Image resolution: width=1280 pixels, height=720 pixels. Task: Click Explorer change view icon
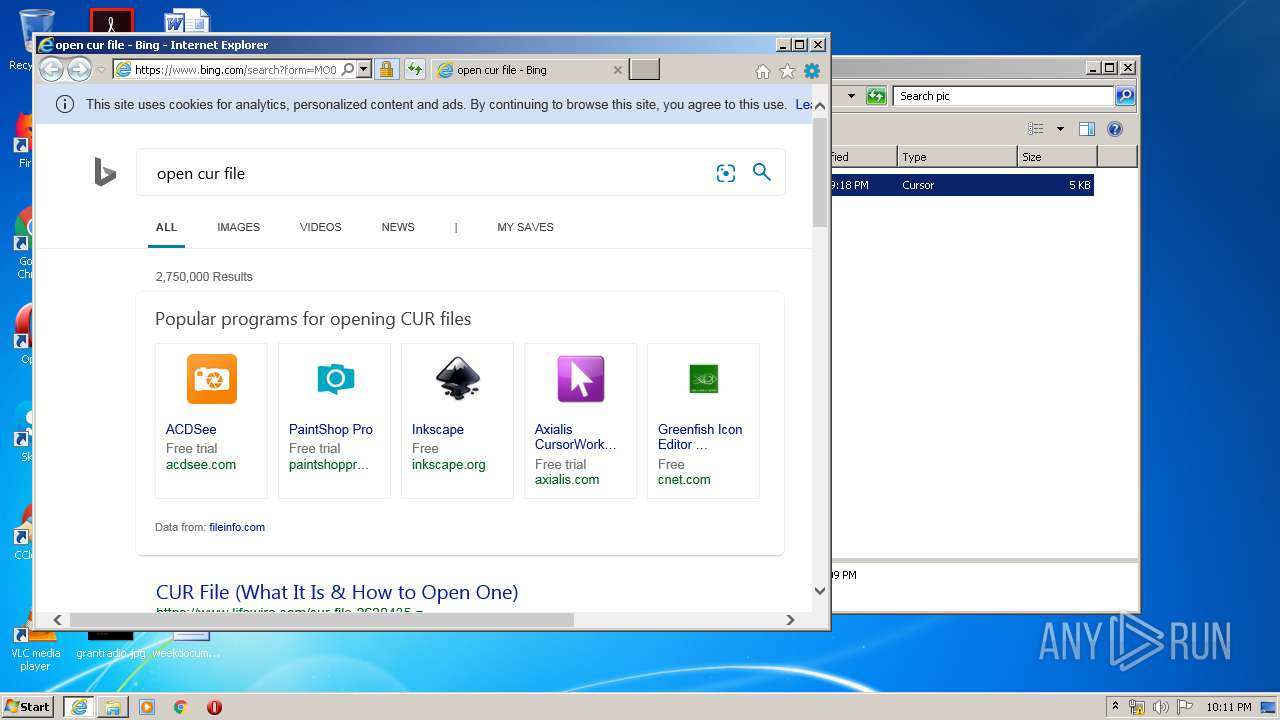[x=1036, y=129]
